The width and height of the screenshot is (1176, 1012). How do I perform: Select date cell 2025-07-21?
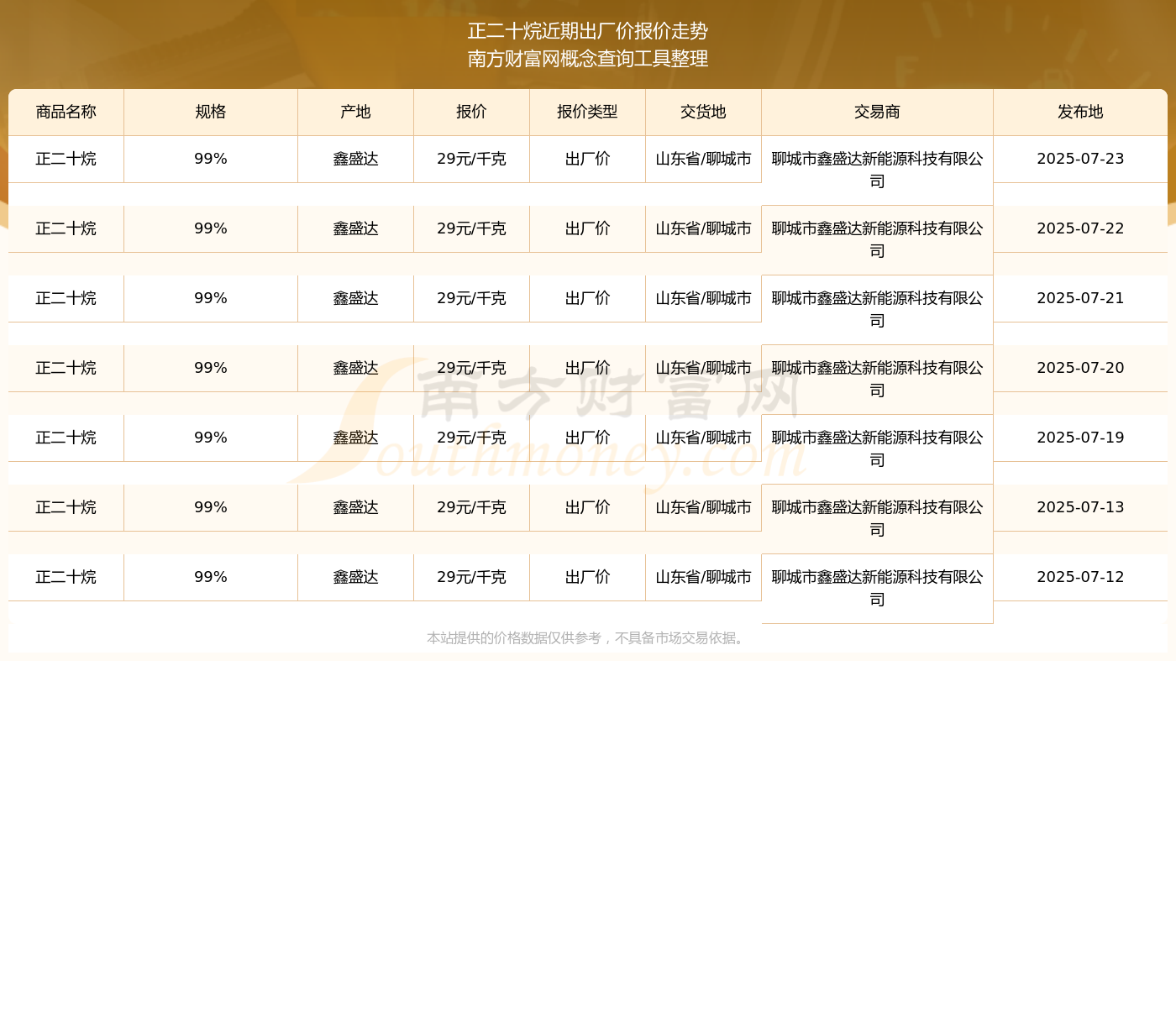(1081, 298)
